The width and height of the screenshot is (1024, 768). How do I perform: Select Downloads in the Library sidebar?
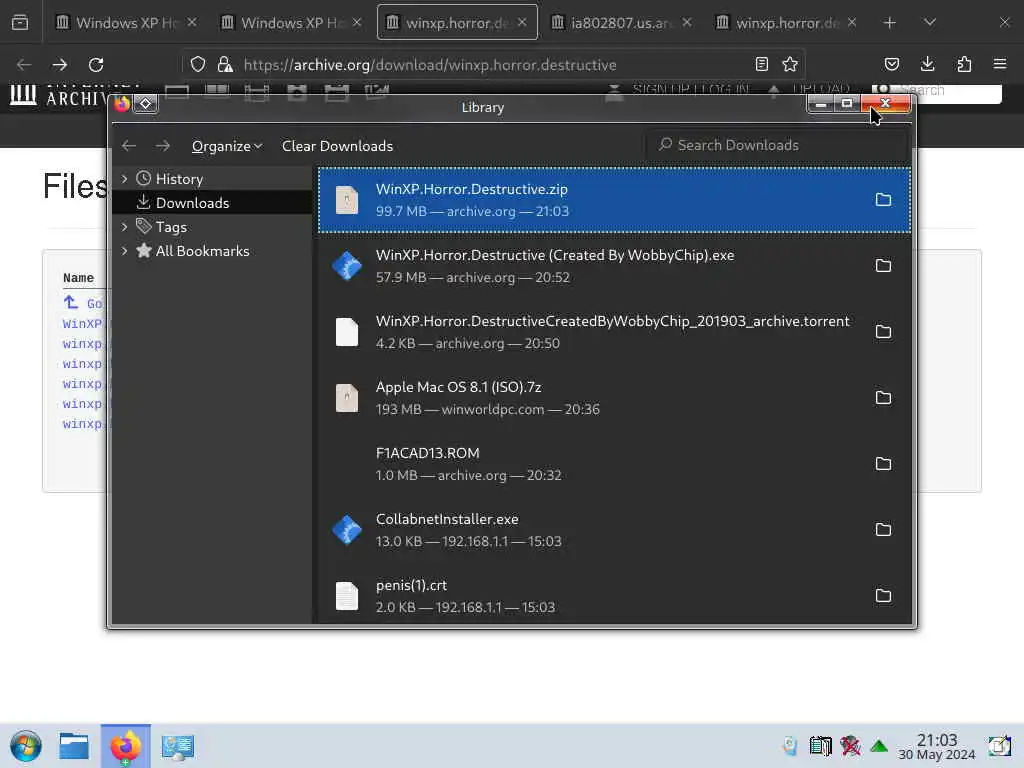(212, 203)
